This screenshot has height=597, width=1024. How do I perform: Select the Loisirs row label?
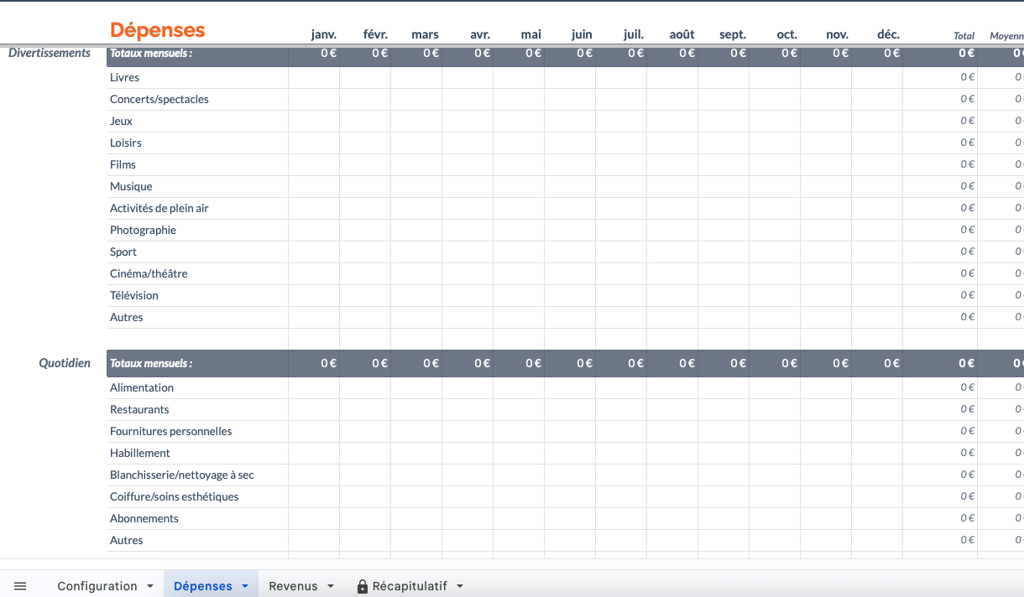[125, 143]
